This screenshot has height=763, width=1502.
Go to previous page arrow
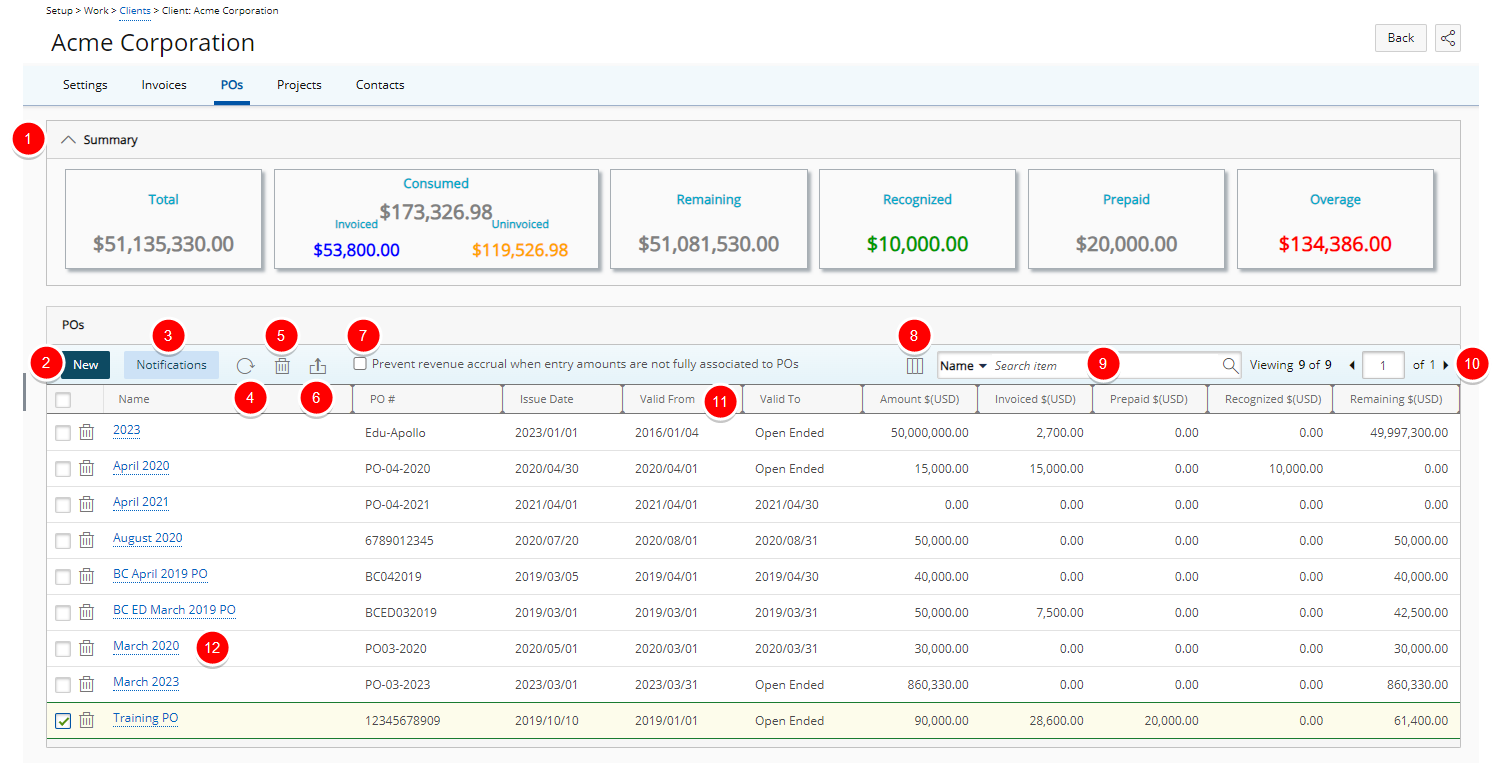[1352, 365]
